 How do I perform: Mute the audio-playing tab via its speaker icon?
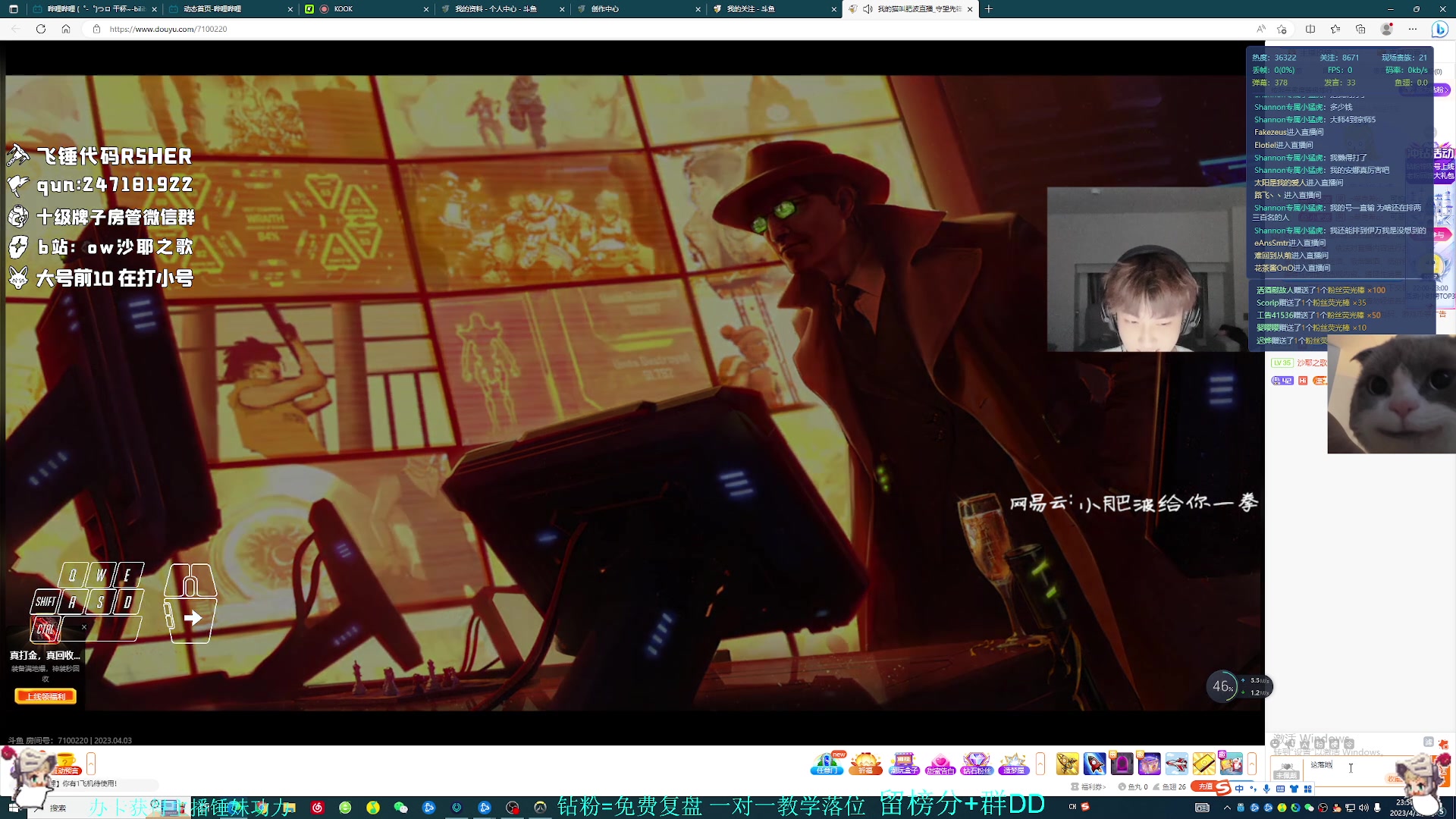click(x=868, y=9)
